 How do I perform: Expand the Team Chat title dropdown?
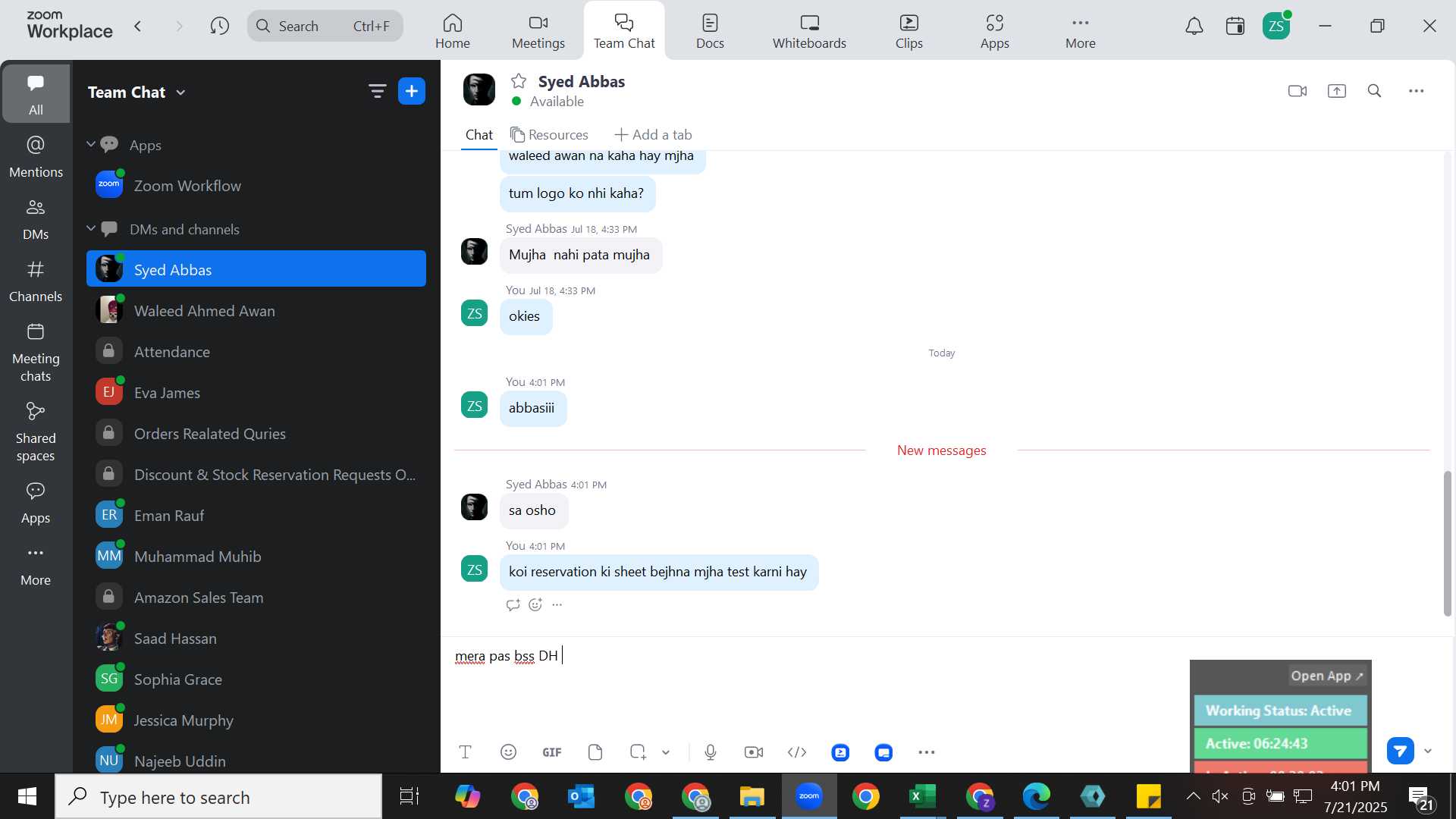tap(180, 93)
